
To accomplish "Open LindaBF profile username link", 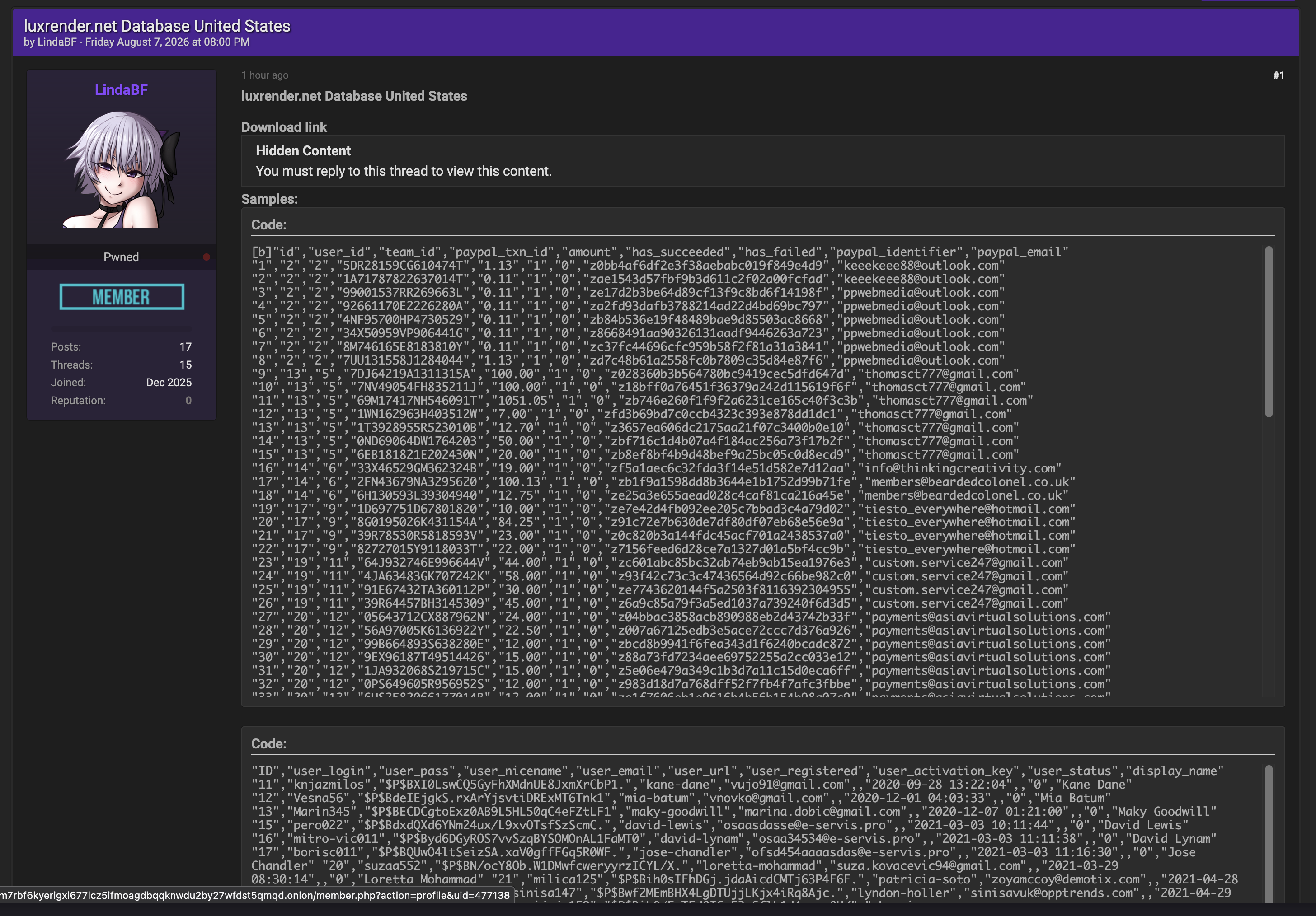I will (x=121, y=90).
